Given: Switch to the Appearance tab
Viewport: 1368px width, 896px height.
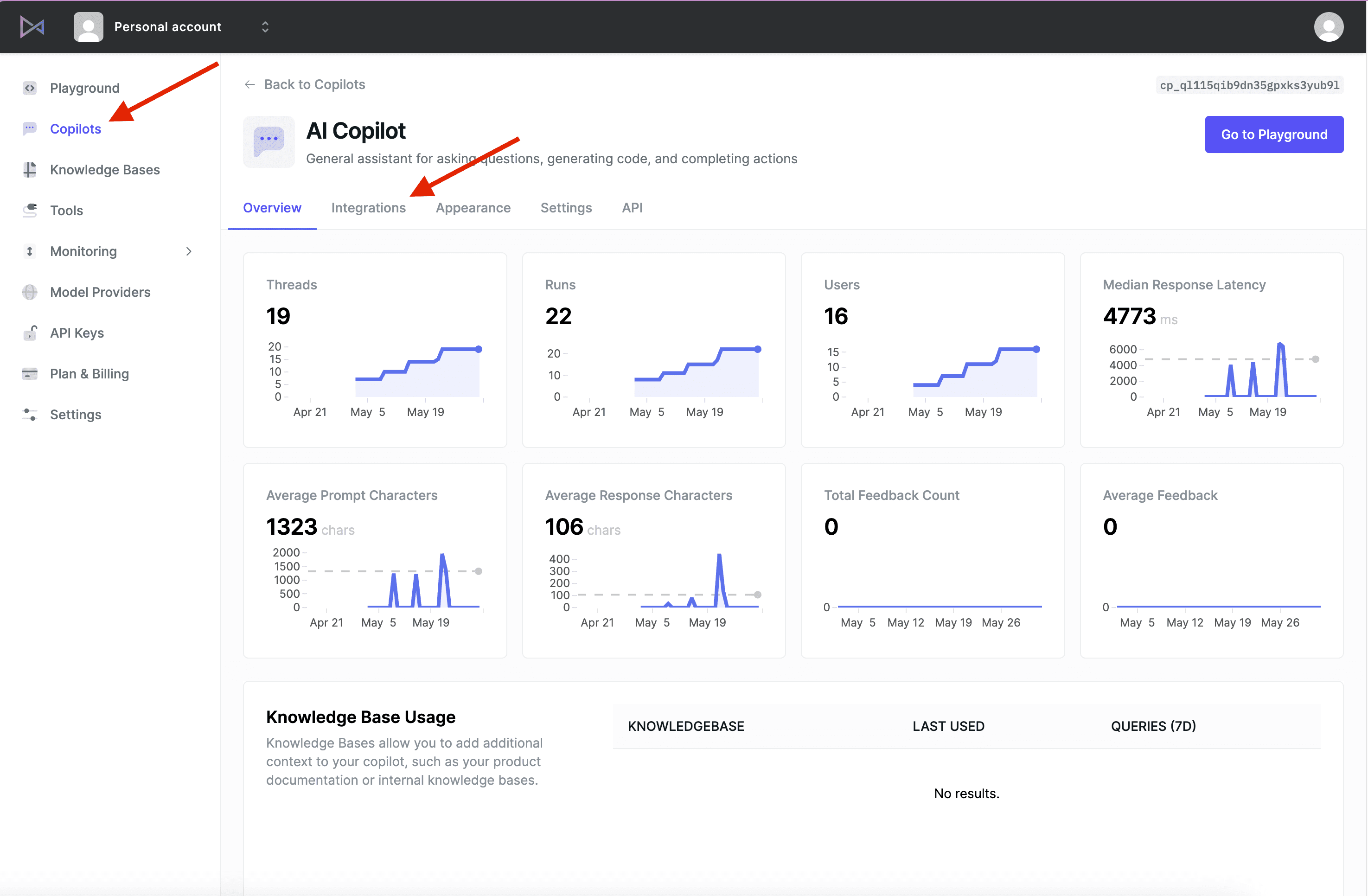Looking at the screenshot, I should pyautogui.click(x=473, y=208).
